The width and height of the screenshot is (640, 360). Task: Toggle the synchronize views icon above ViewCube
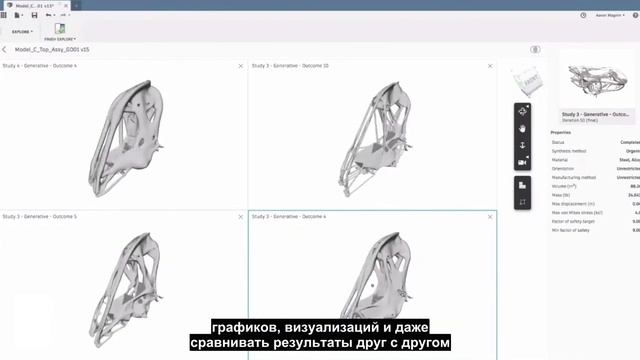pos(535,49)
